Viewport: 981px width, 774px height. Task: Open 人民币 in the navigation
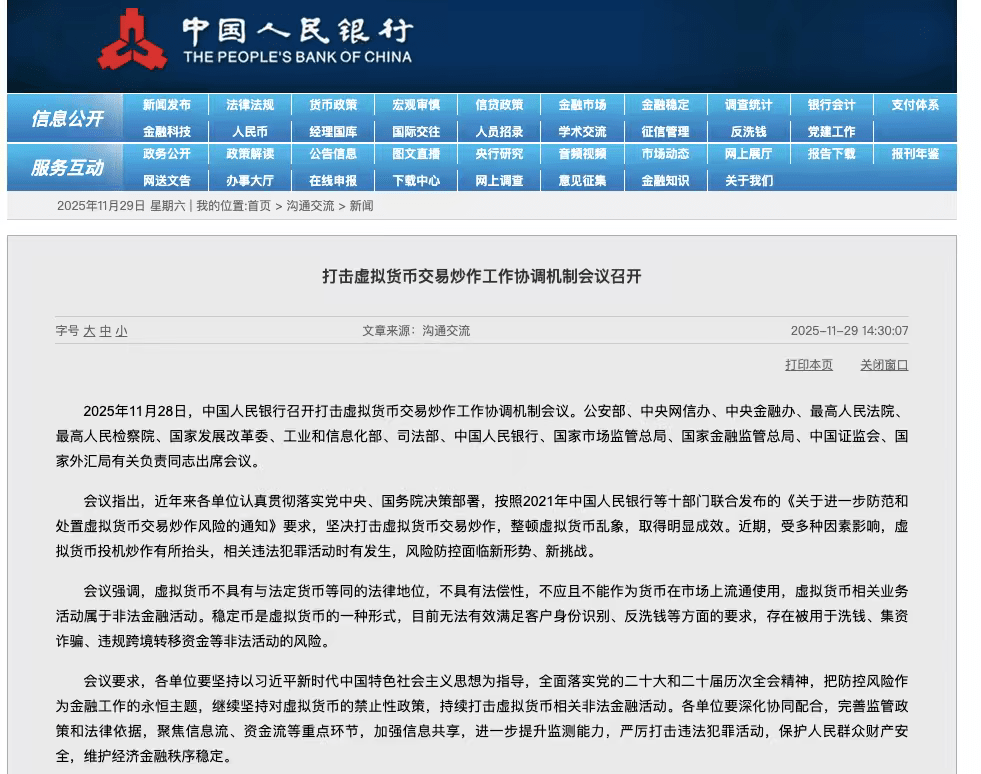[249, 131]
